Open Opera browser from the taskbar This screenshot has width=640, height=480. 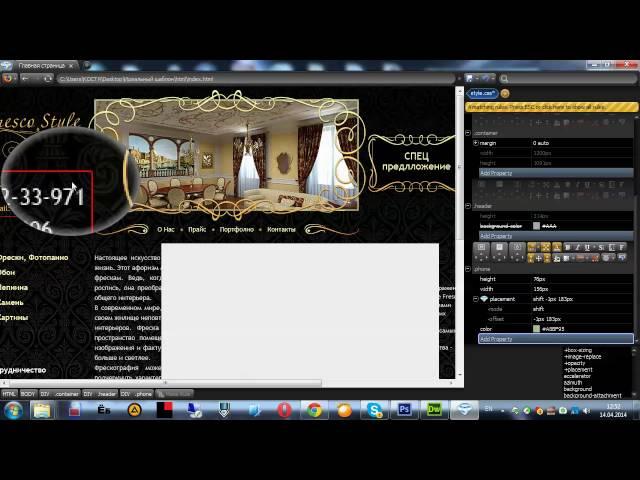(x=284, y=410)
